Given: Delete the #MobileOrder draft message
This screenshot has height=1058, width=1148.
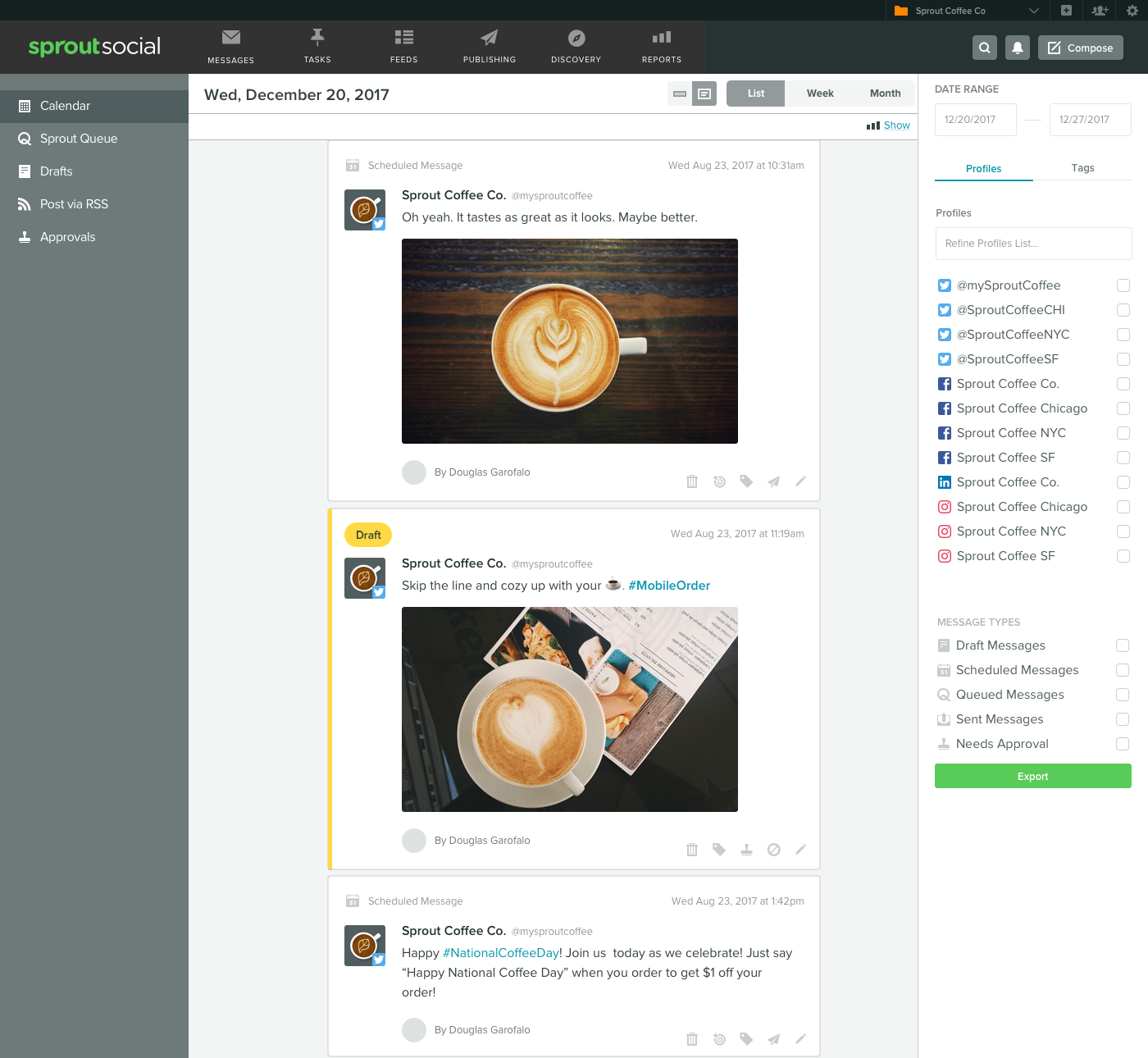Looking at the screenshot, I should tap(692, 850).
